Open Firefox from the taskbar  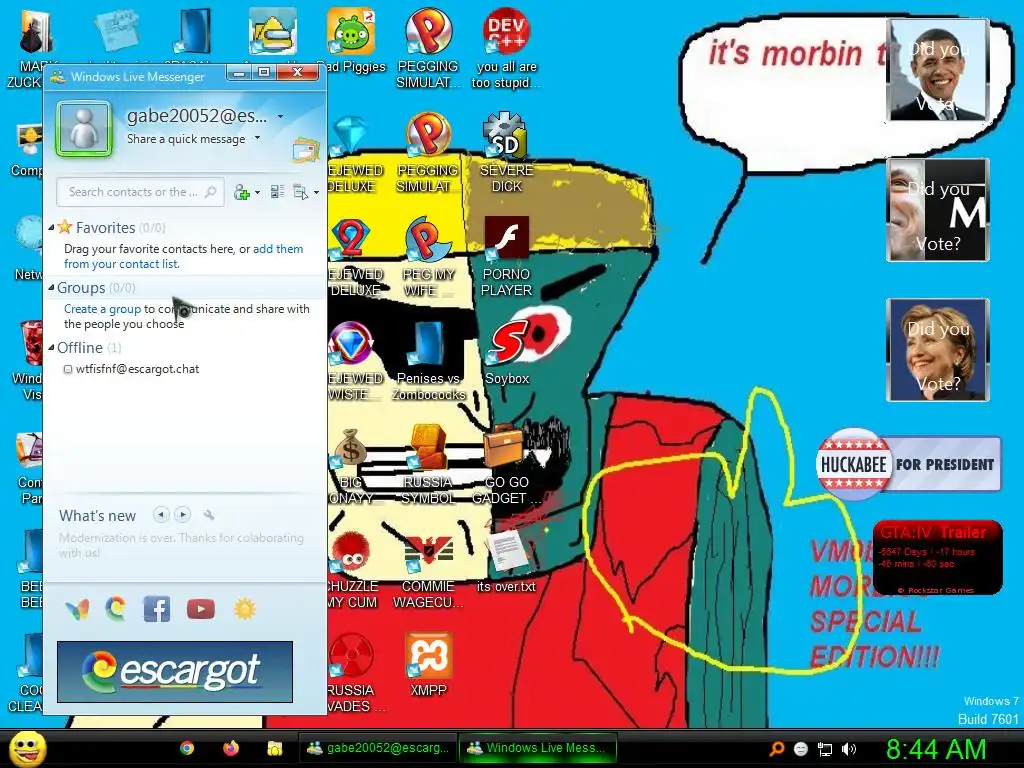pyautogui.click(x=231, y=748)
